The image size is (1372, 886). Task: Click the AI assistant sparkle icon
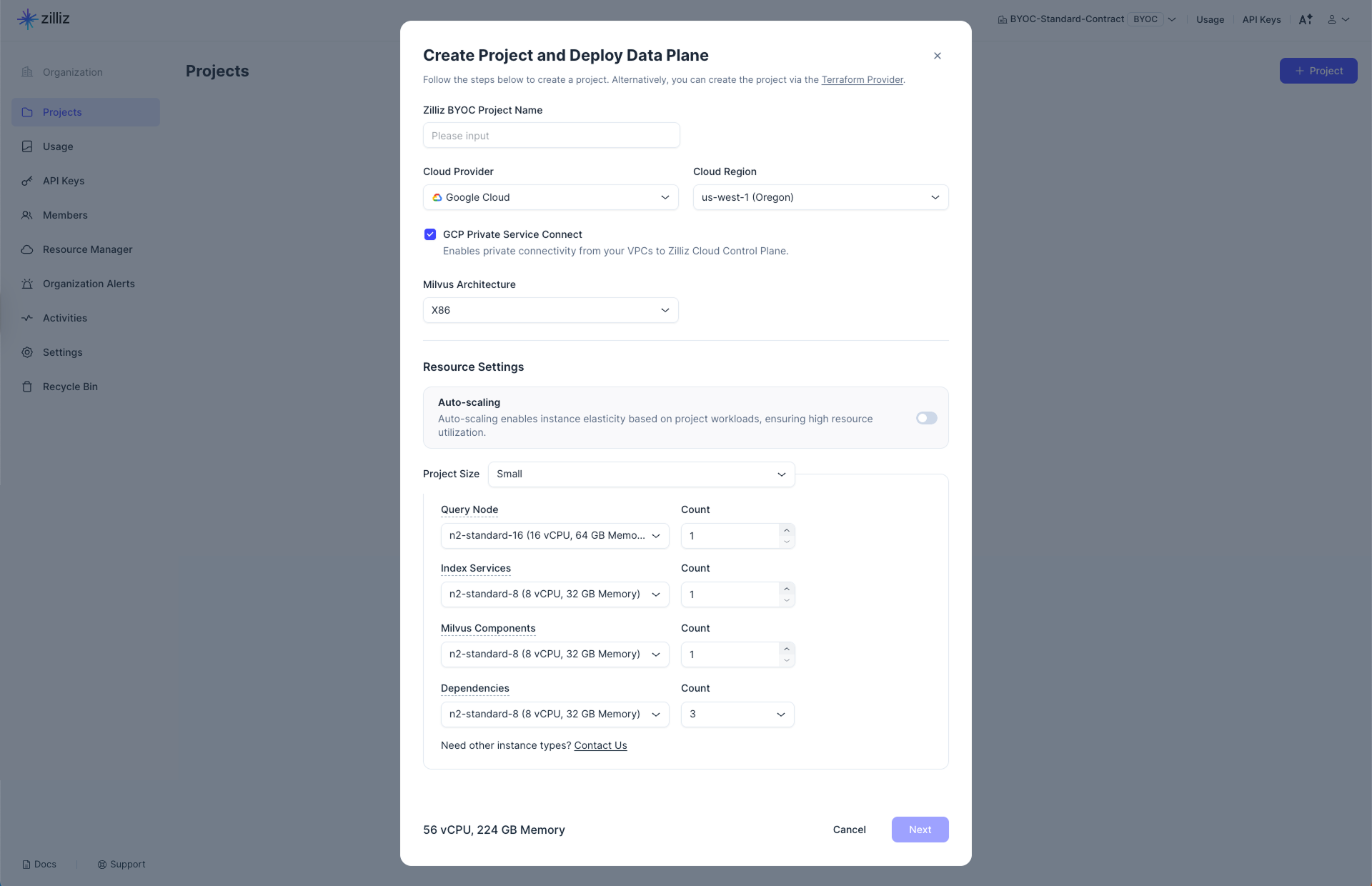point(1306,19)
